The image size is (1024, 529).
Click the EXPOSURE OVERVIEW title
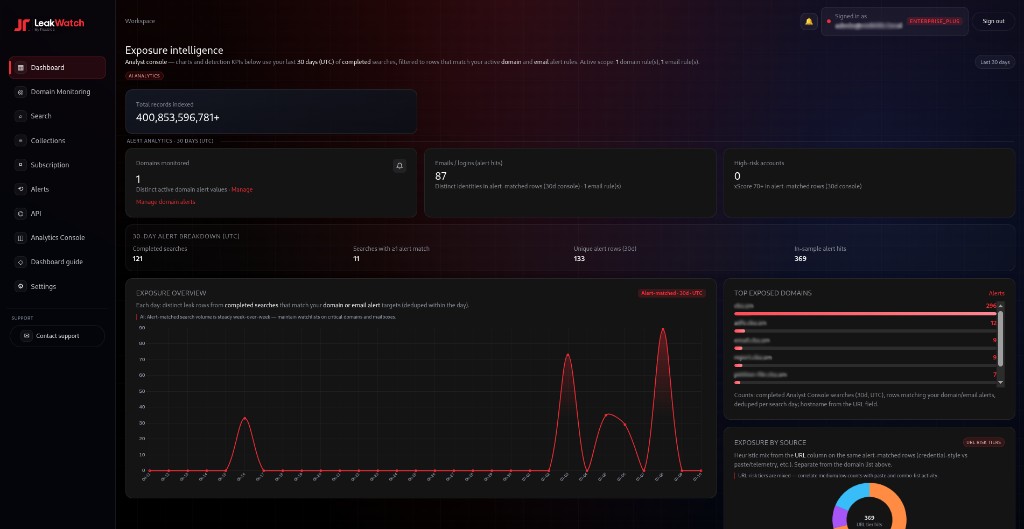[x=171, y=293]
